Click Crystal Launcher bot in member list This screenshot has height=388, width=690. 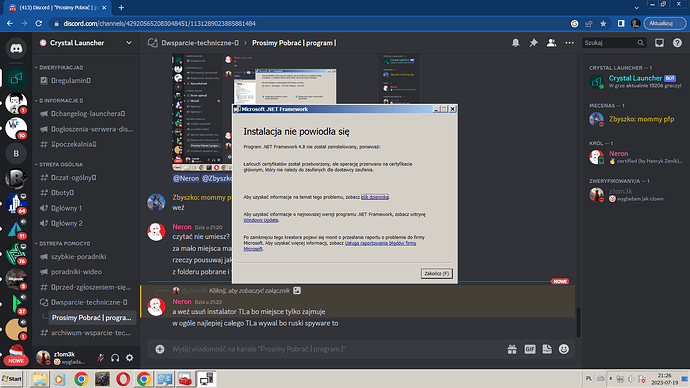pos(635,81)
